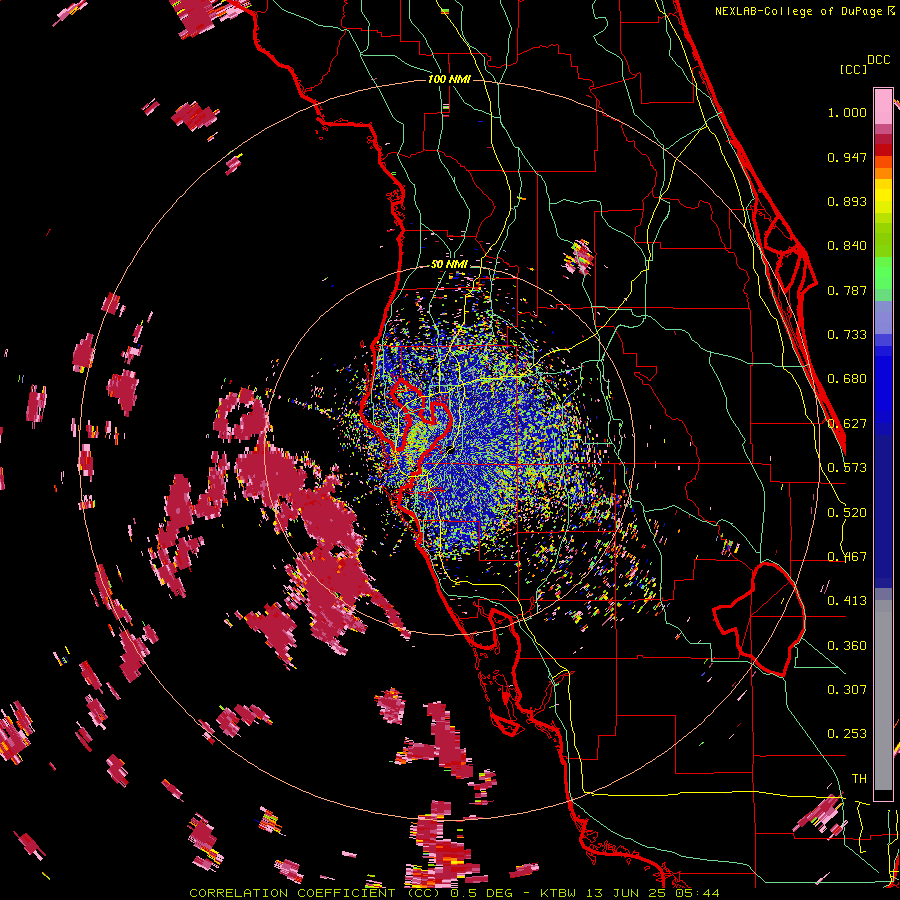Select the 0.787 scale value
The width and height of the screenshot is (900, 900).
(847, 290)
